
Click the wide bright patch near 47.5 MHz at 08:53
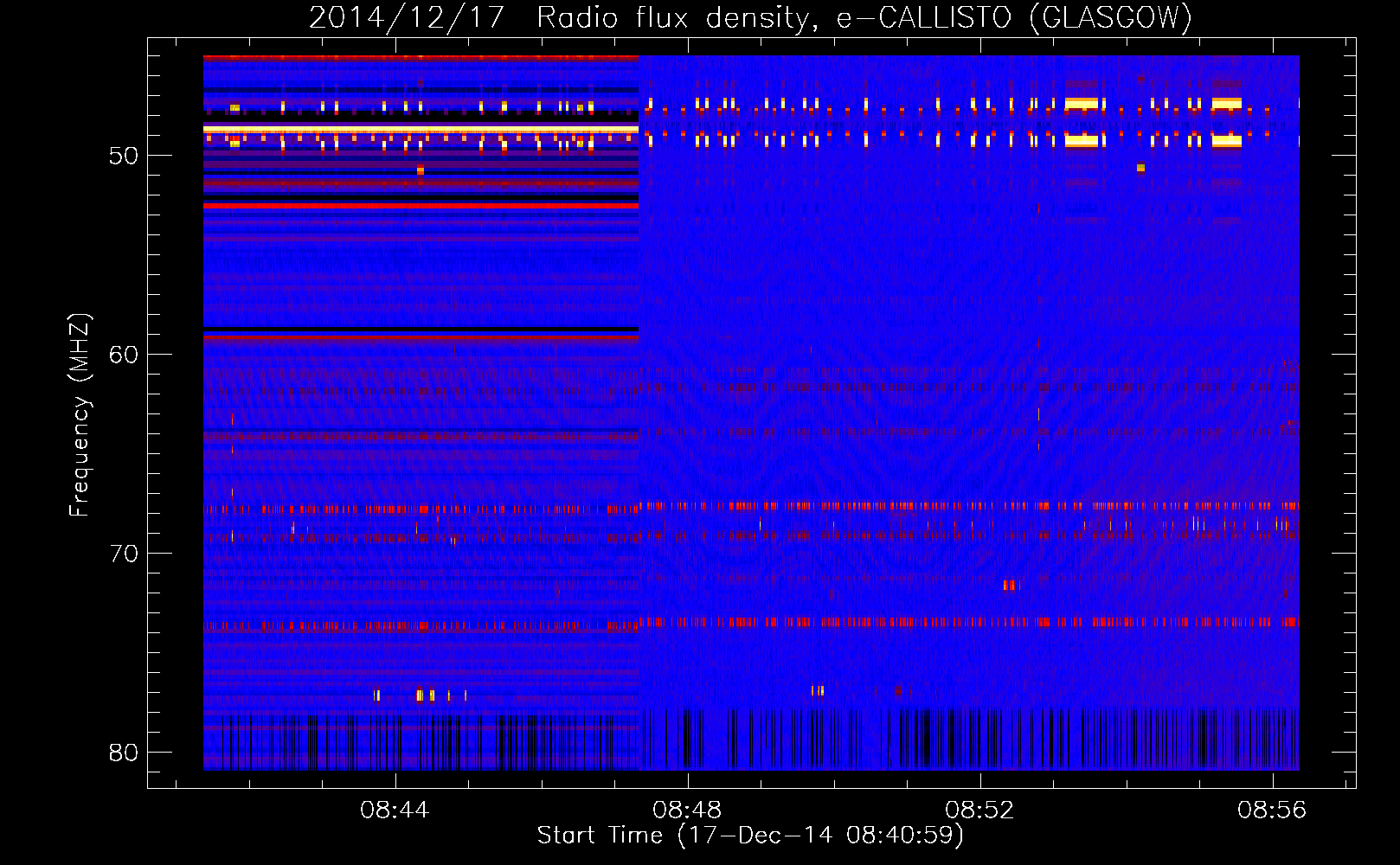pos(1082,104)
